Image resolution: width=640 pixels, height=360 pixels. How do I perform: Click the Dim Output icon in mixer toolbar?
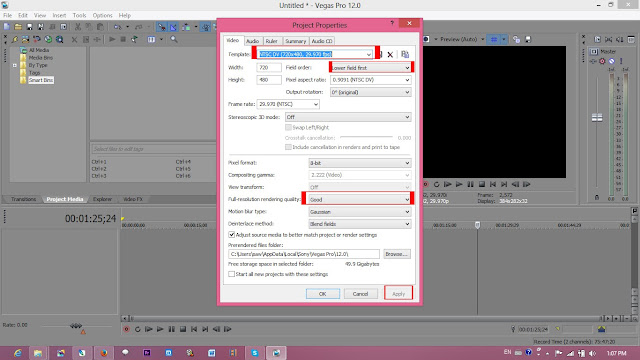click(620, 40)
